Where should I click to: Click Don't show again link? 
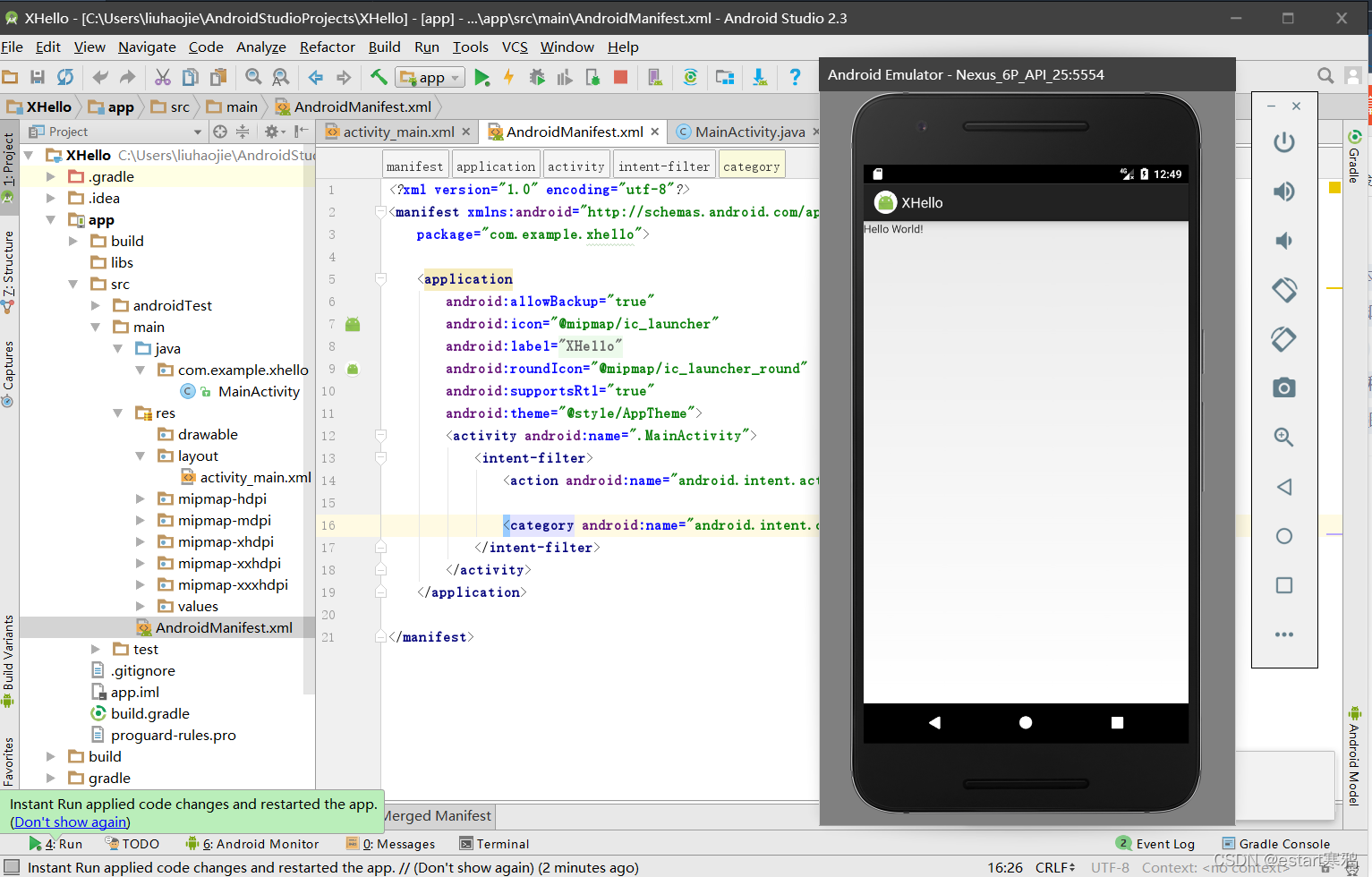tap(71, 822)
